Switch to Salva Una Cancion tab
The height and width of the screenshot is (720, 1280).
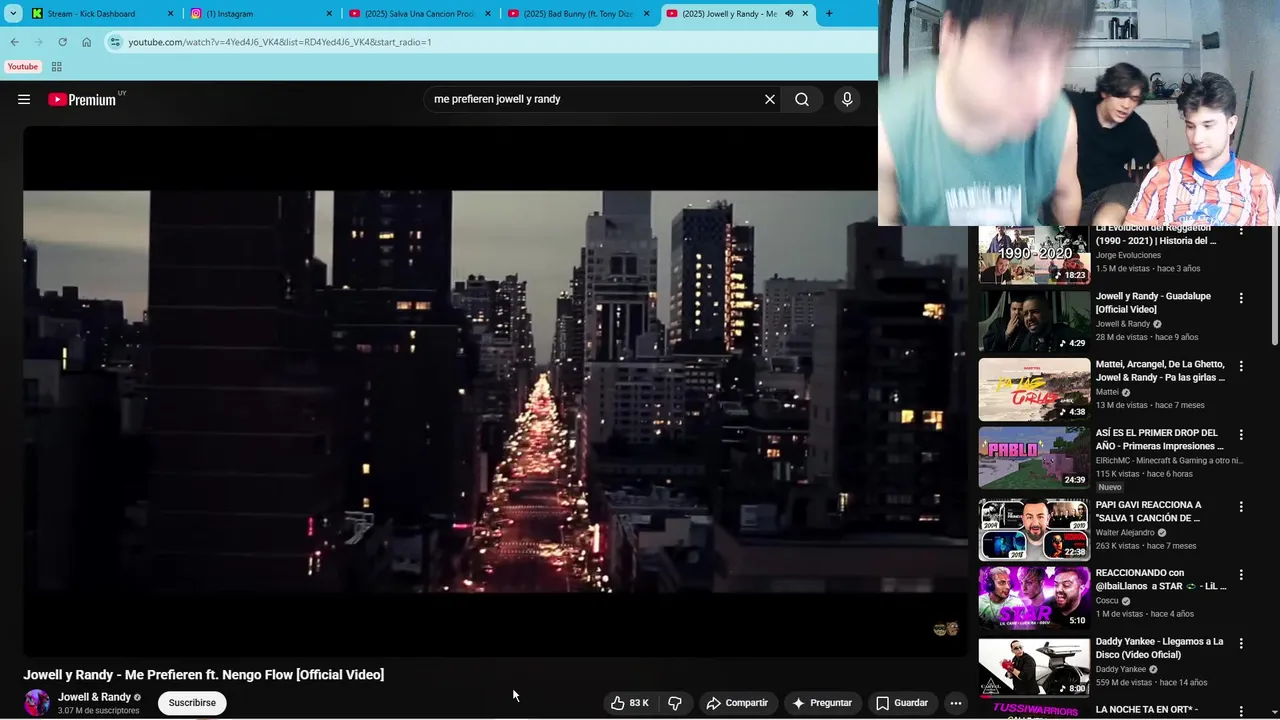(x=420, y=14)
